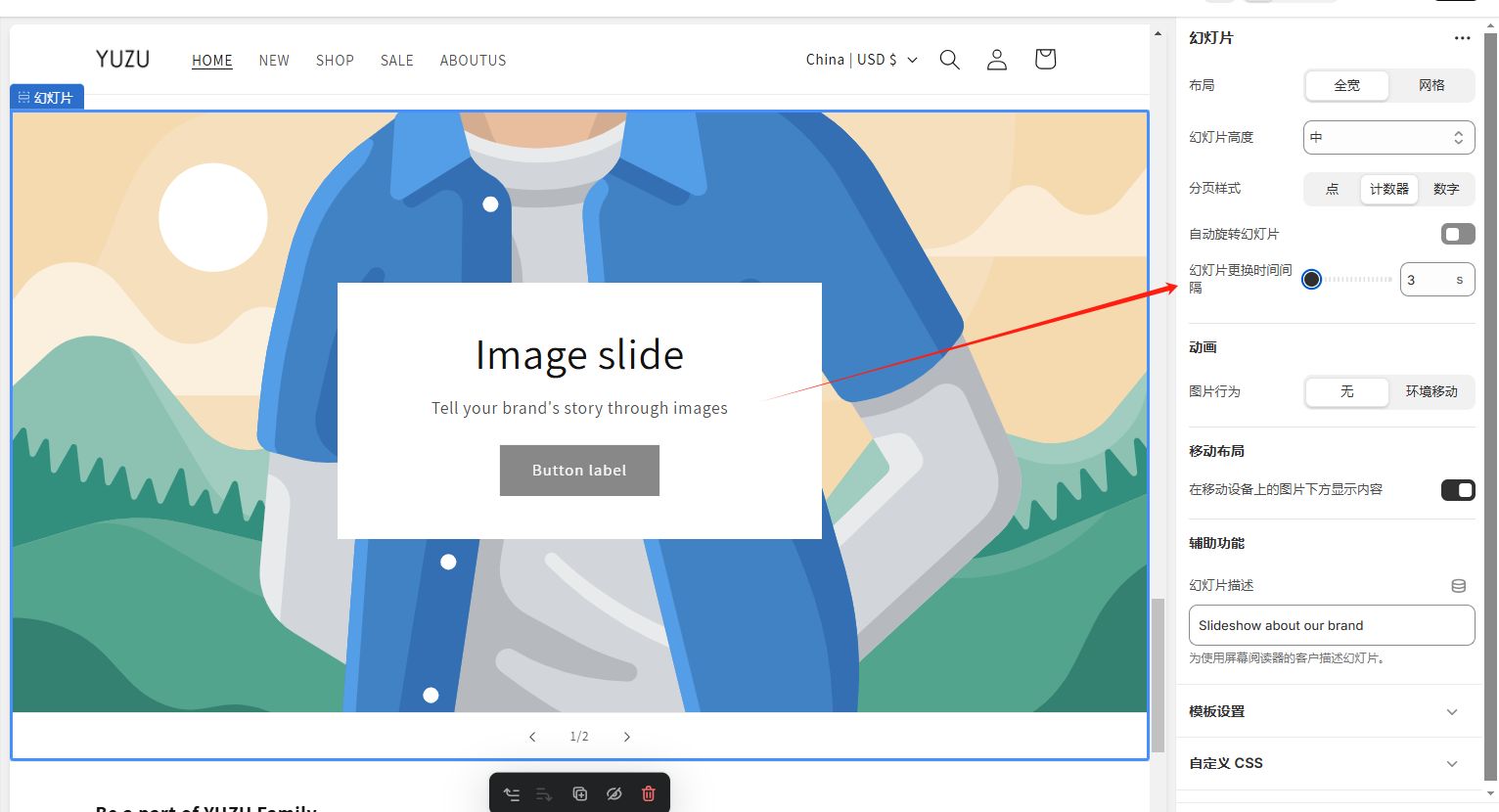Hide section using crossed eye icon

point(613,793)
